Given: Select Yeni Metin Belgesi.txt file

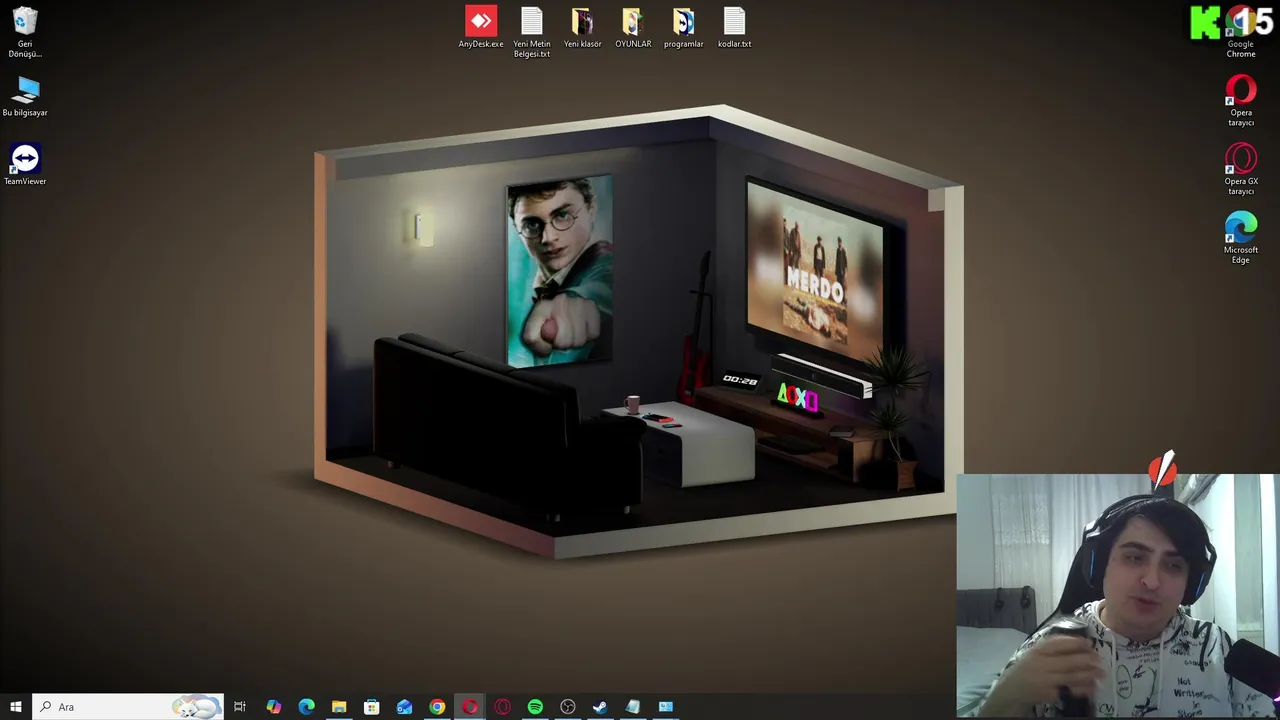Looking at the screenshot, I should point(532,32).
